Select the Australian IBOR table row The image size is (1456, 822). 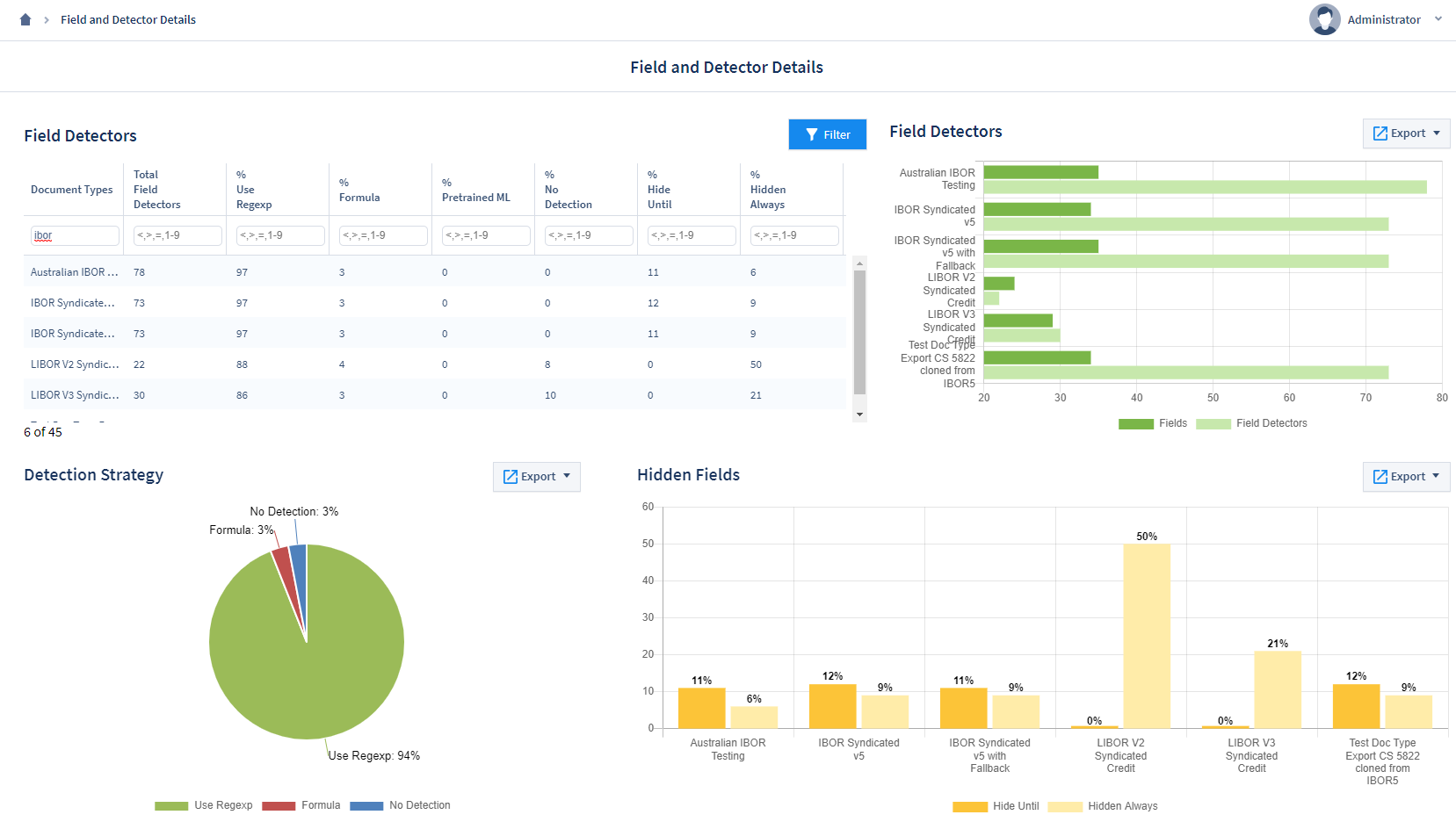tap(434, 272)
